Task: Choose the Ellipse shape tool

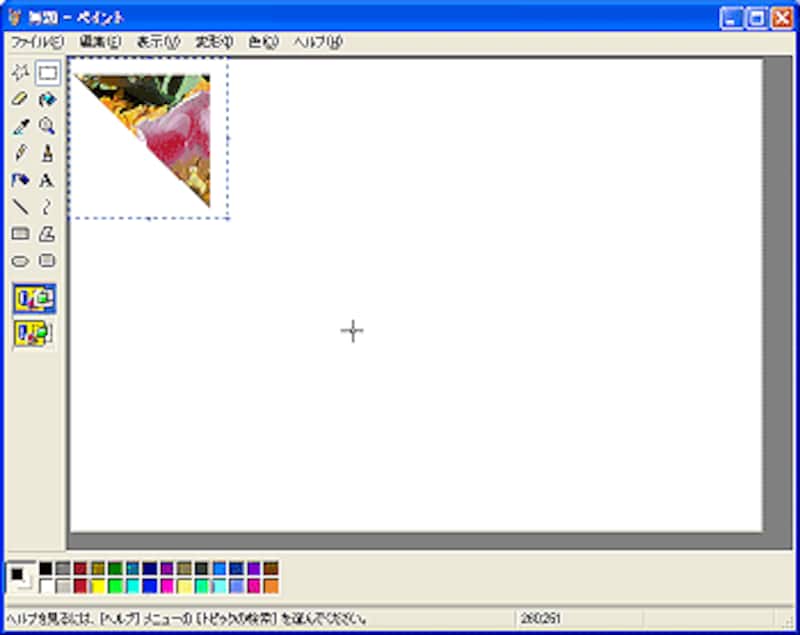Action: tap(20, 261)
